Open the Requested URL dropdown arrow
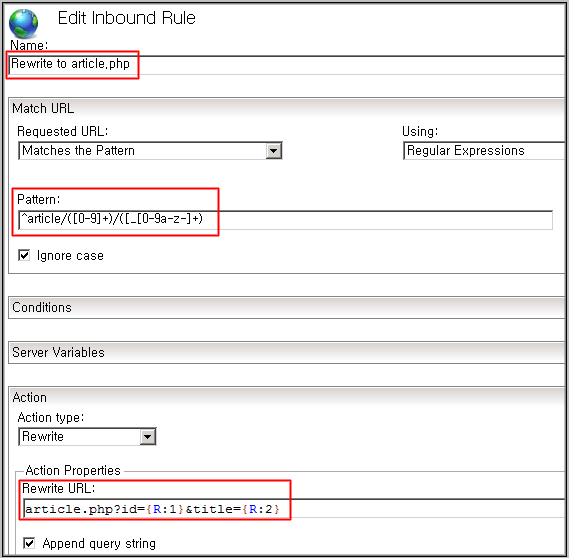 pos(274,151)
